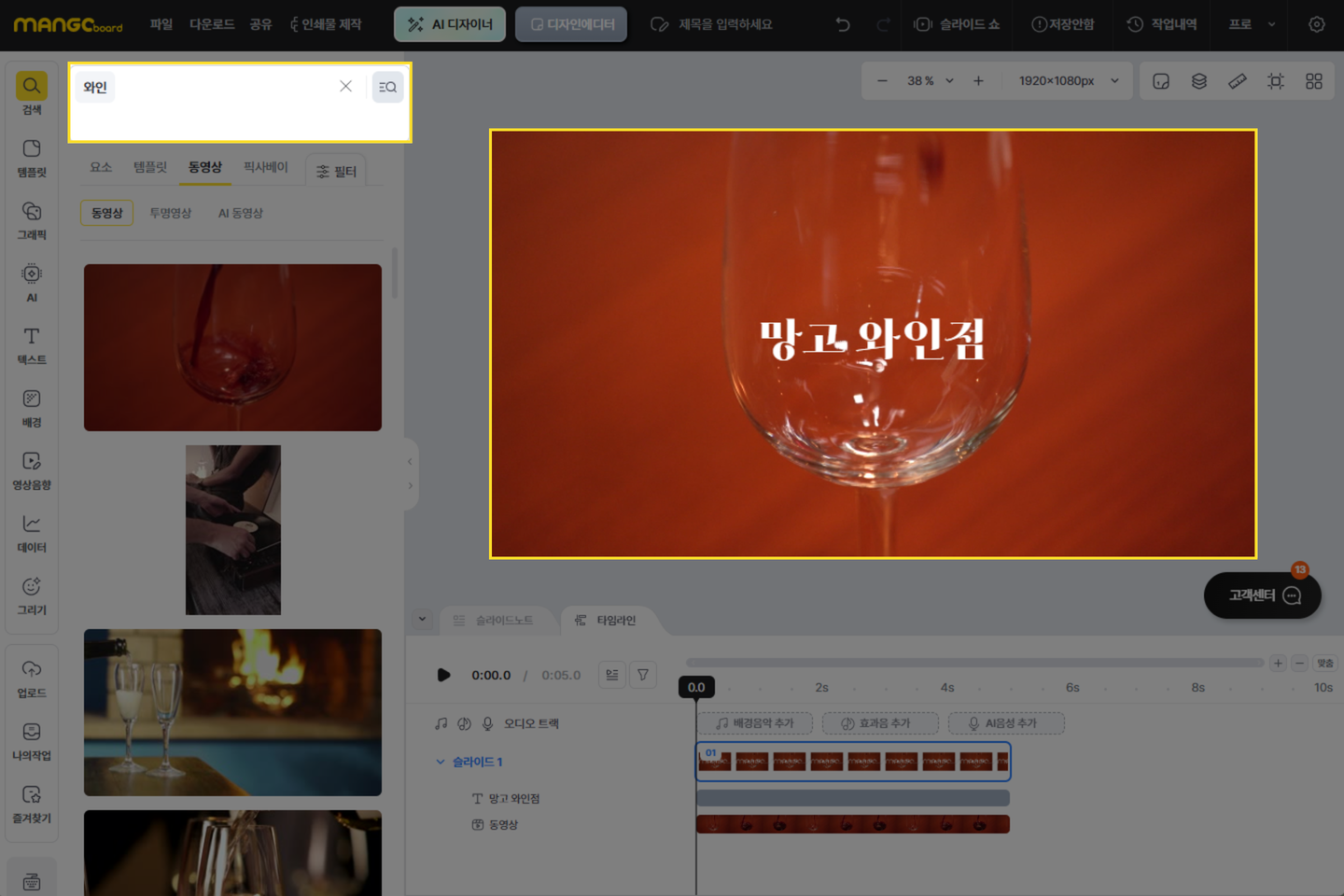Open the layers stack icon in toolbar

coord(1199,81)
